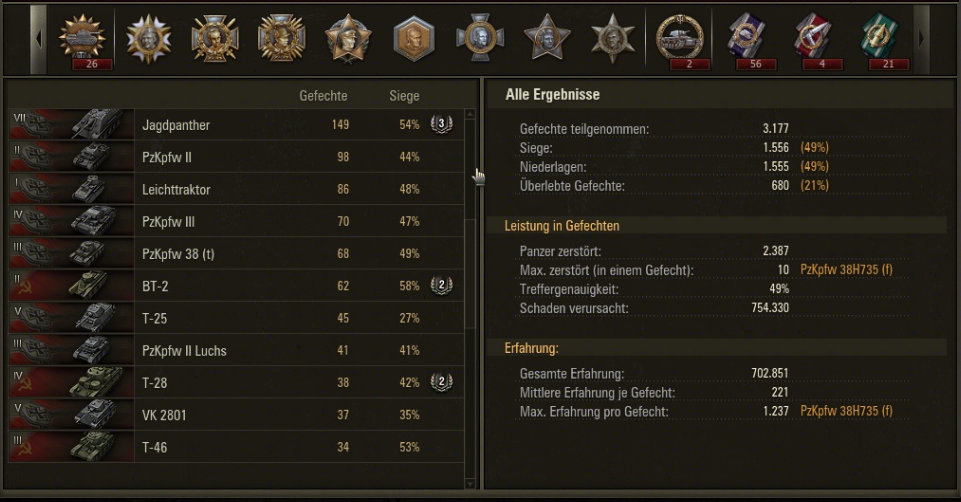The width and height of the screenshot is (961, 502).
Task: Select the Leichttraktor vehicle entry
Action: click(177, 190)
